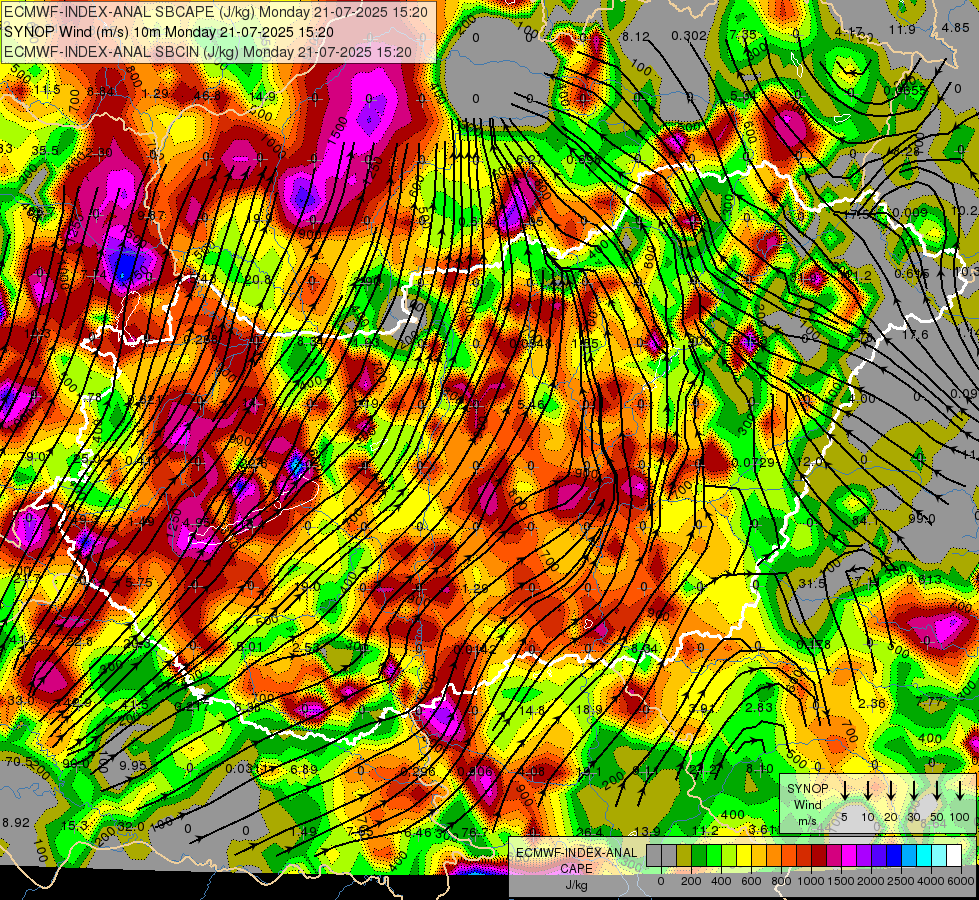Click the 8.12 value on the map
The image size is (979, 900).
coord(636,37)
